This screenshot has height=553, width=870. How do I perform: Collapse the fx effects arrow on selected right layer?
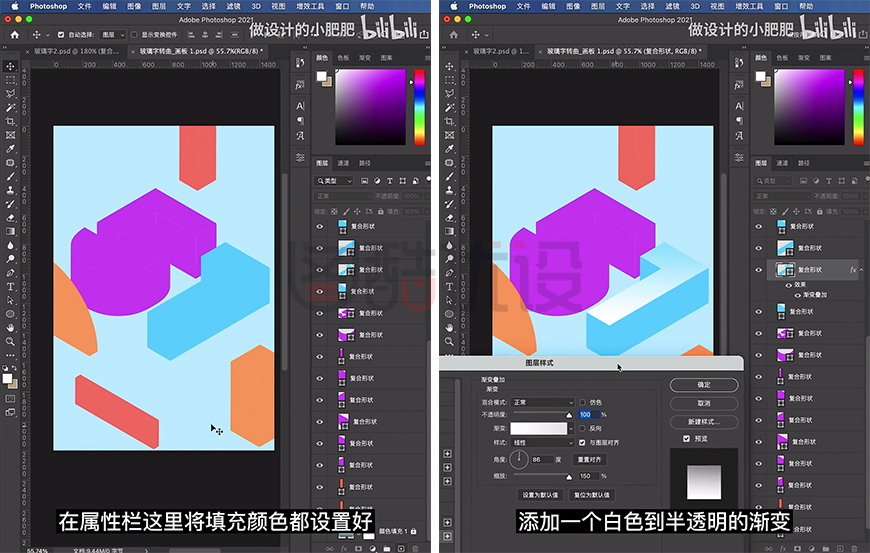[862, 270]
